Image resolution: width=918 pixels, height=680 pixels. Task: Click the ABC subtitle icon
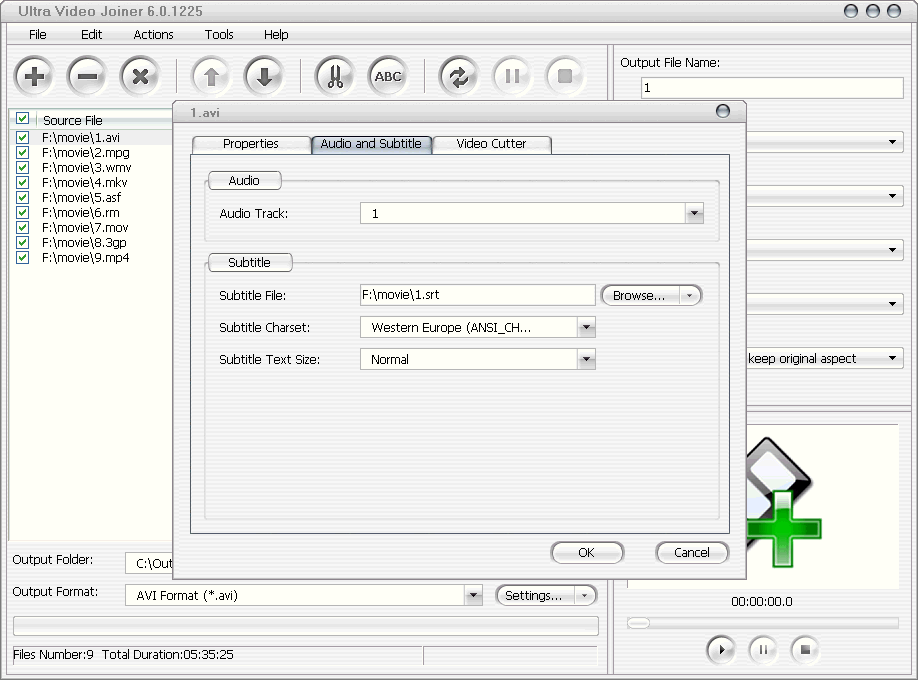(x=388, y=75)
